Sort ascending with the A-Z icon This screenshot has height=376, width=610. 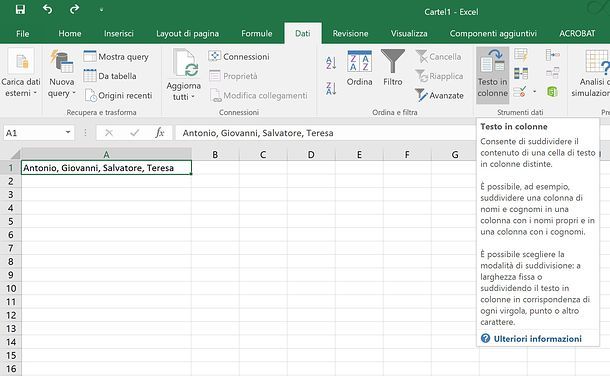(x=331, y=63)
